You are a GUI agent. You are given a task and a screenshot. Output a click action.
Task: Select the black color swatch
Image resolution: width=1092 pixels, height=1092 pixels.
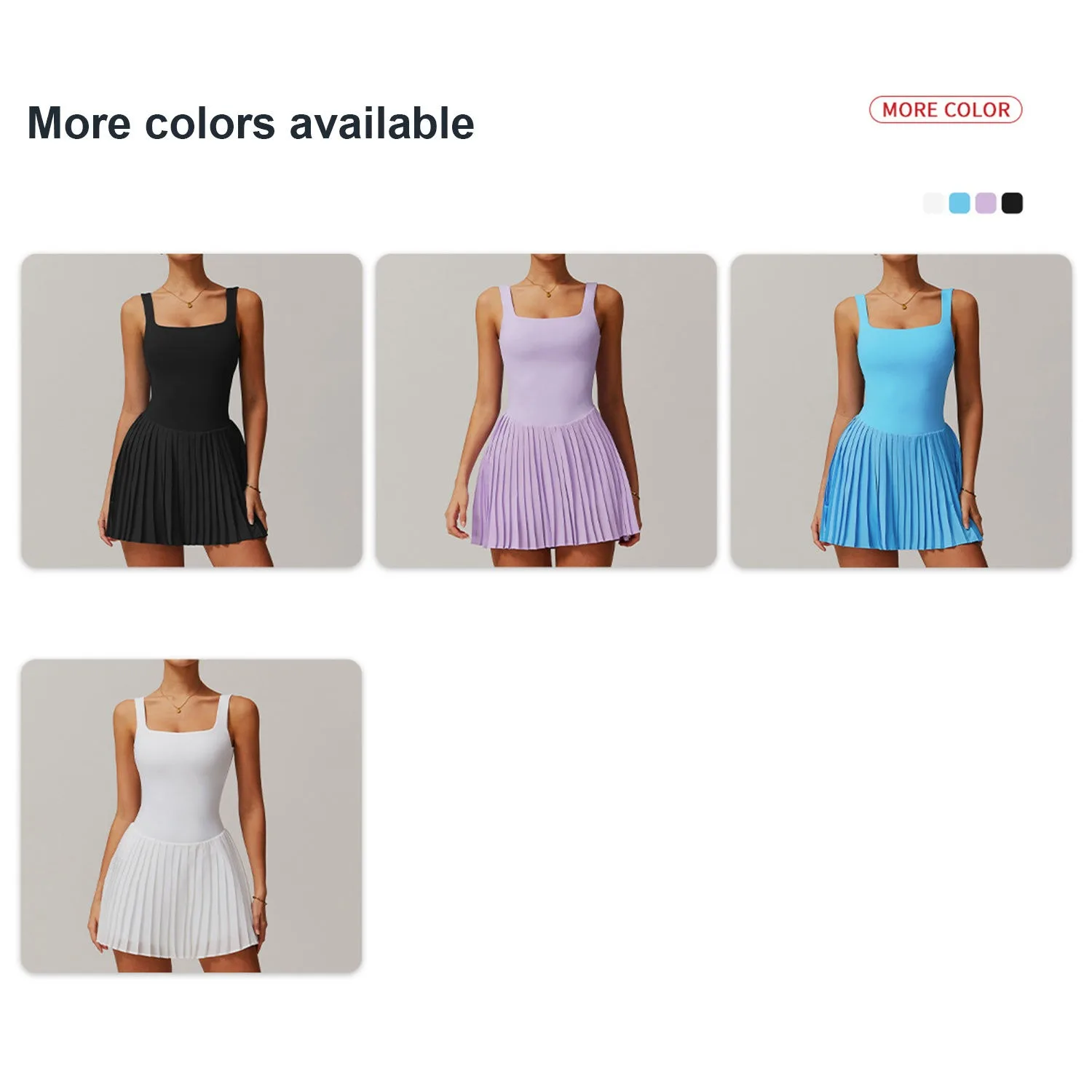pos(1012,202)
